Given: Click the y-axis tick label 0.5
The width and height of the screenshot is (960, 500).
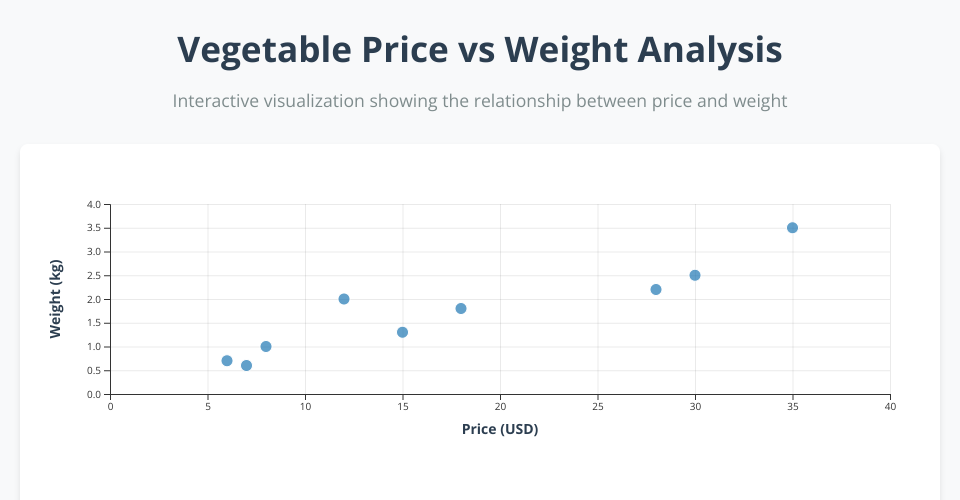Looking at the screenshot, I should point(94,371).
